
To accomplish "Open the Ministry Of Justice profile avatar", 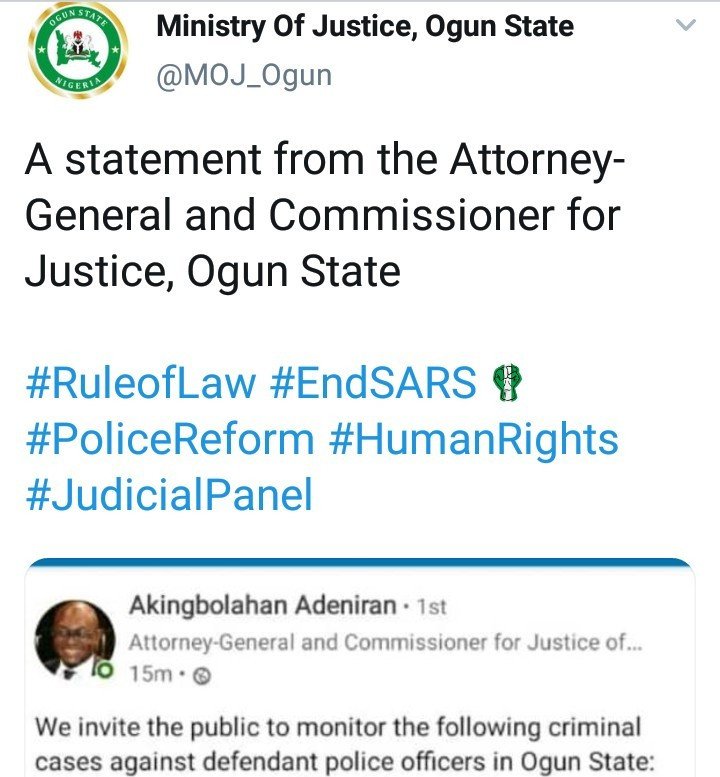I will [x=78, y=50].
